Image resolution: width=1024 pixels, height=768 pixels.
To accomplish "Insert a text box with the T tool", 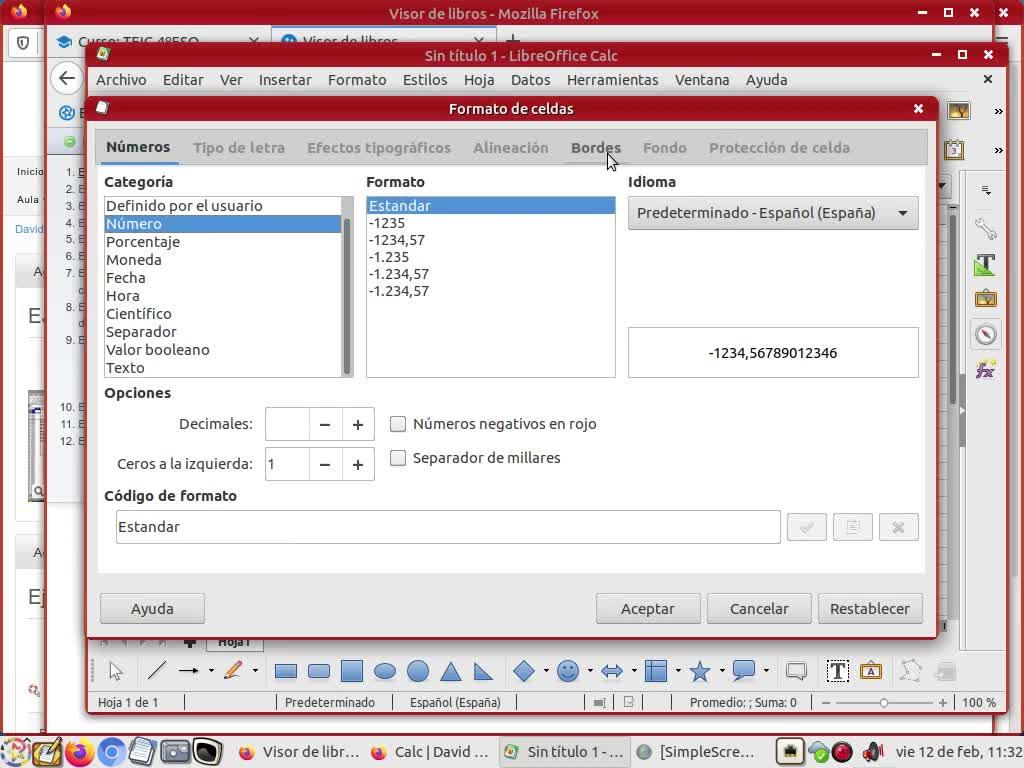I will [837, 671].
